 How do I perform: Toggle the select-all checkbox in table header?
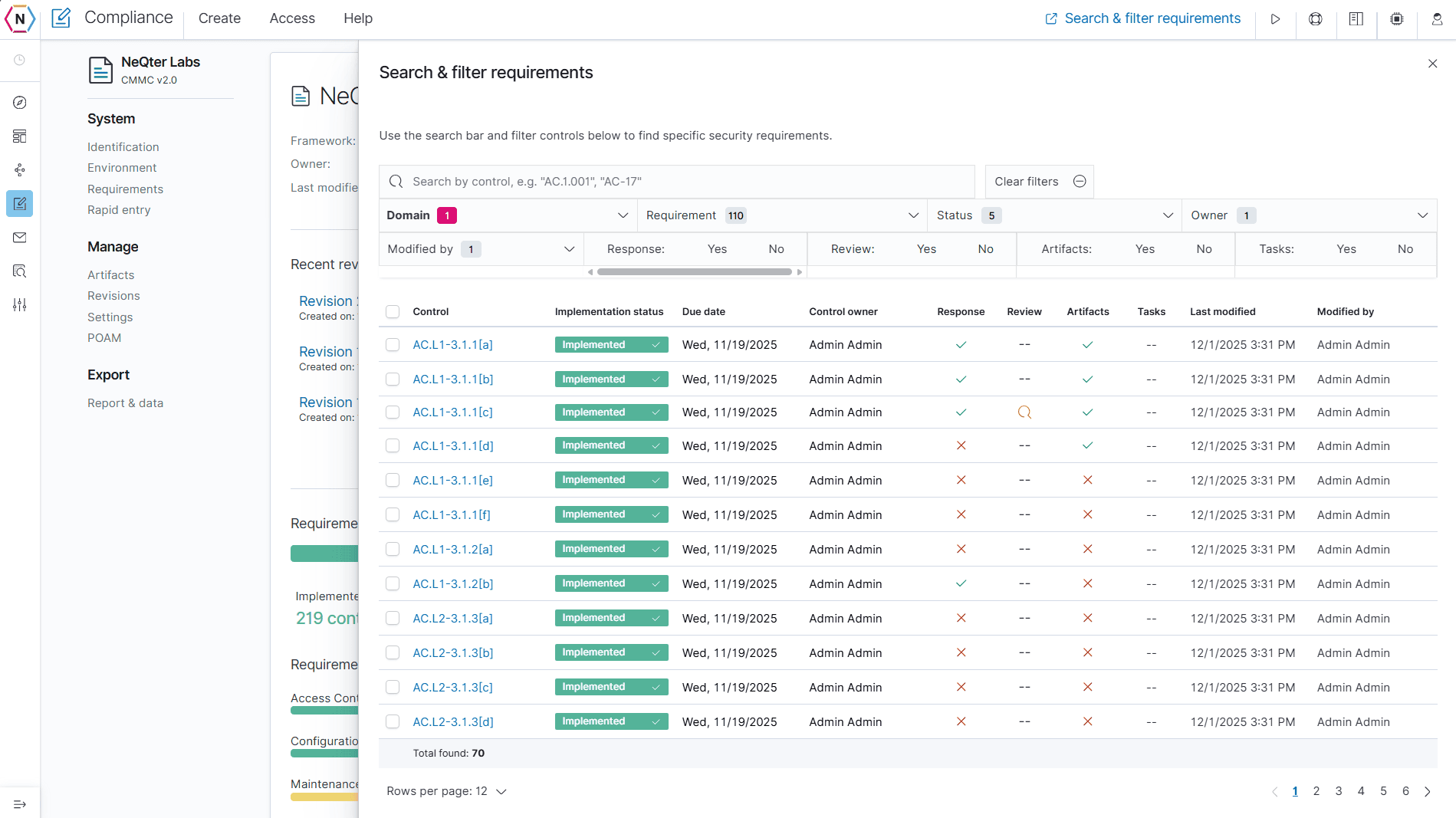(393, 311)
